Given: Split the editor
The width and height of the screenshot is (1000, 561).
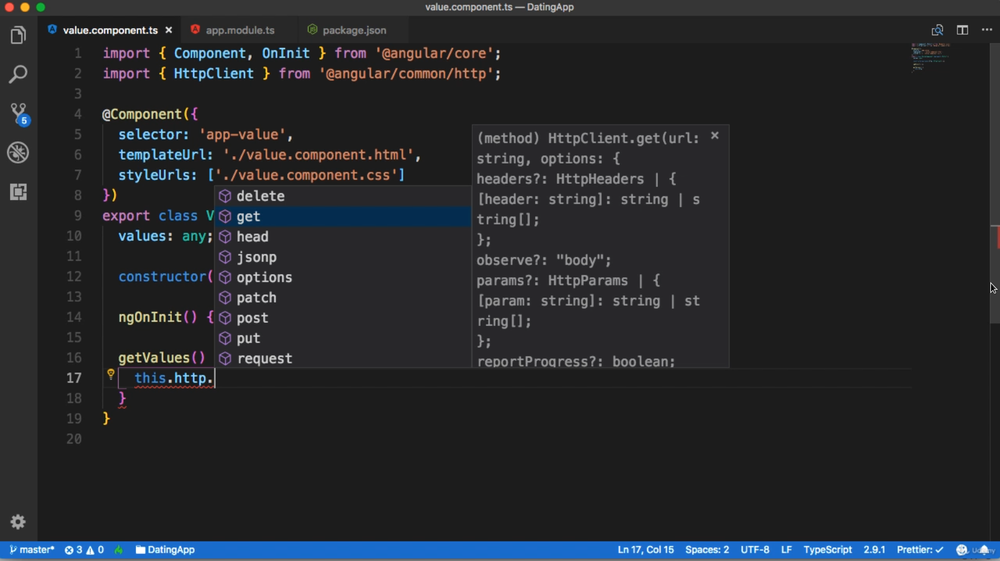Looking at the screenshot, I should click(x=962, y=30).
